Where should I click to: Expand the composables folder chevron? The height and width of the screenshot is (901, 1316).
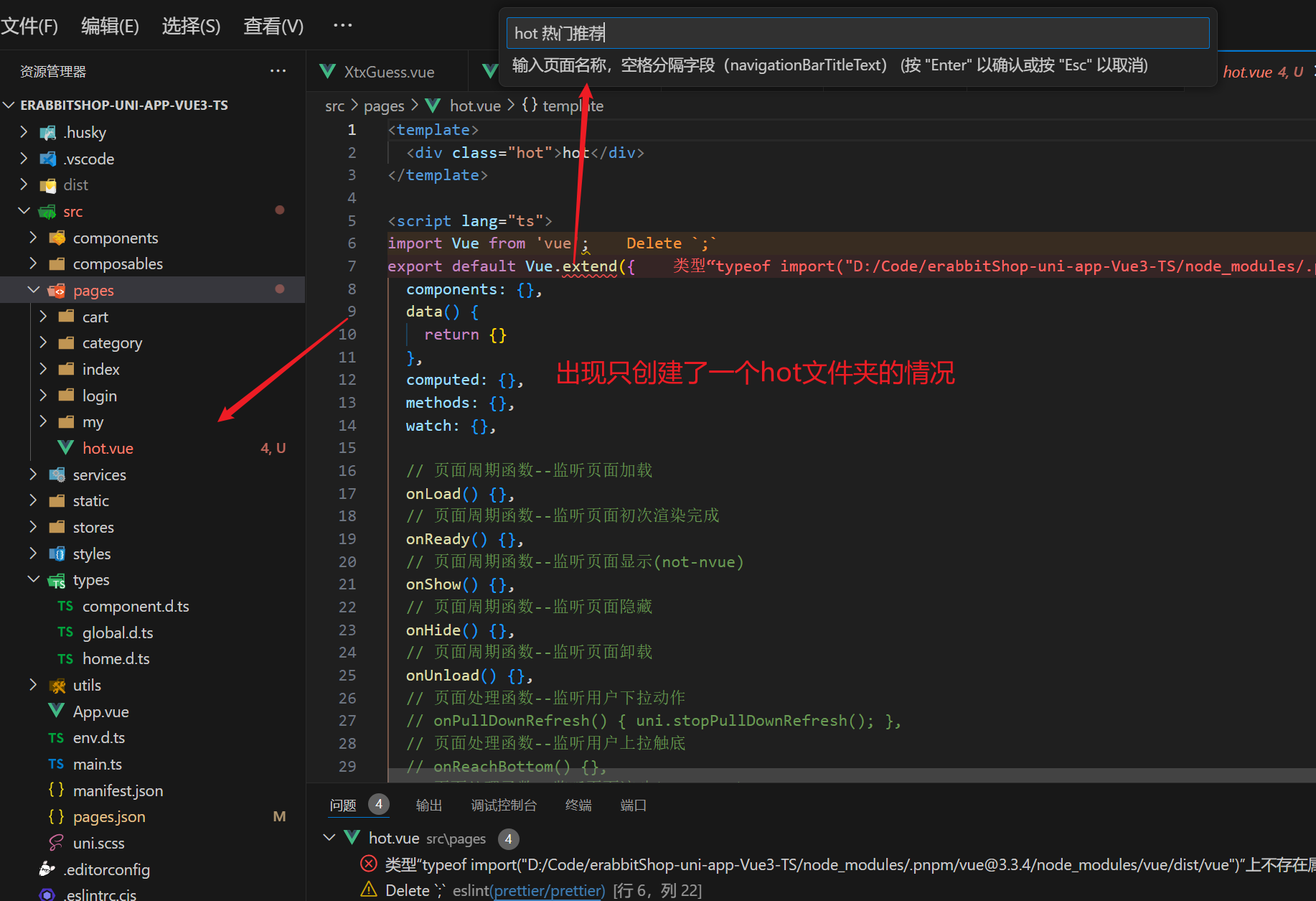33,263
